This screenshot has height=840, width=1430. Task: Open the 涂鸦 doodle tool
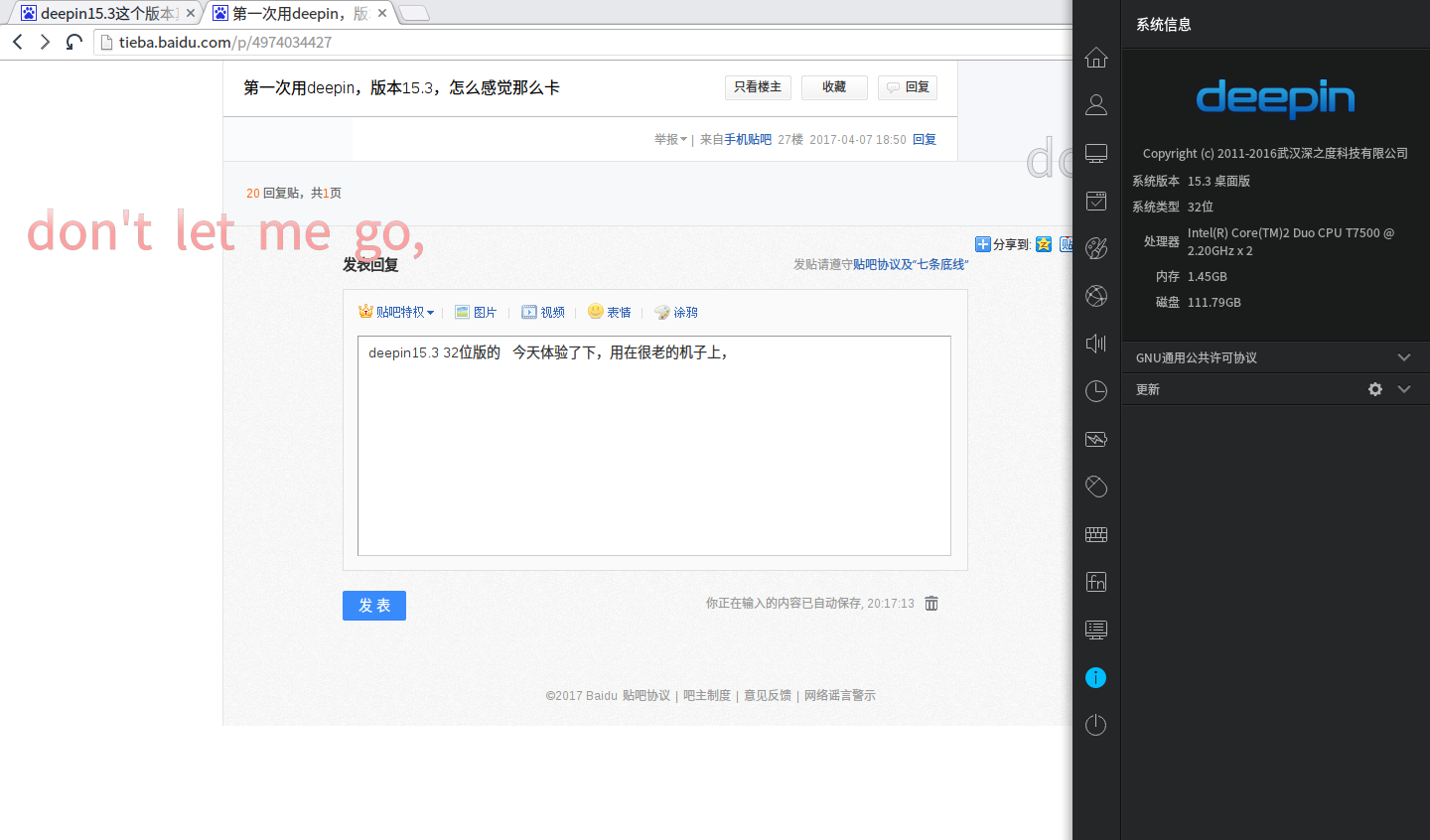(676, 312)
